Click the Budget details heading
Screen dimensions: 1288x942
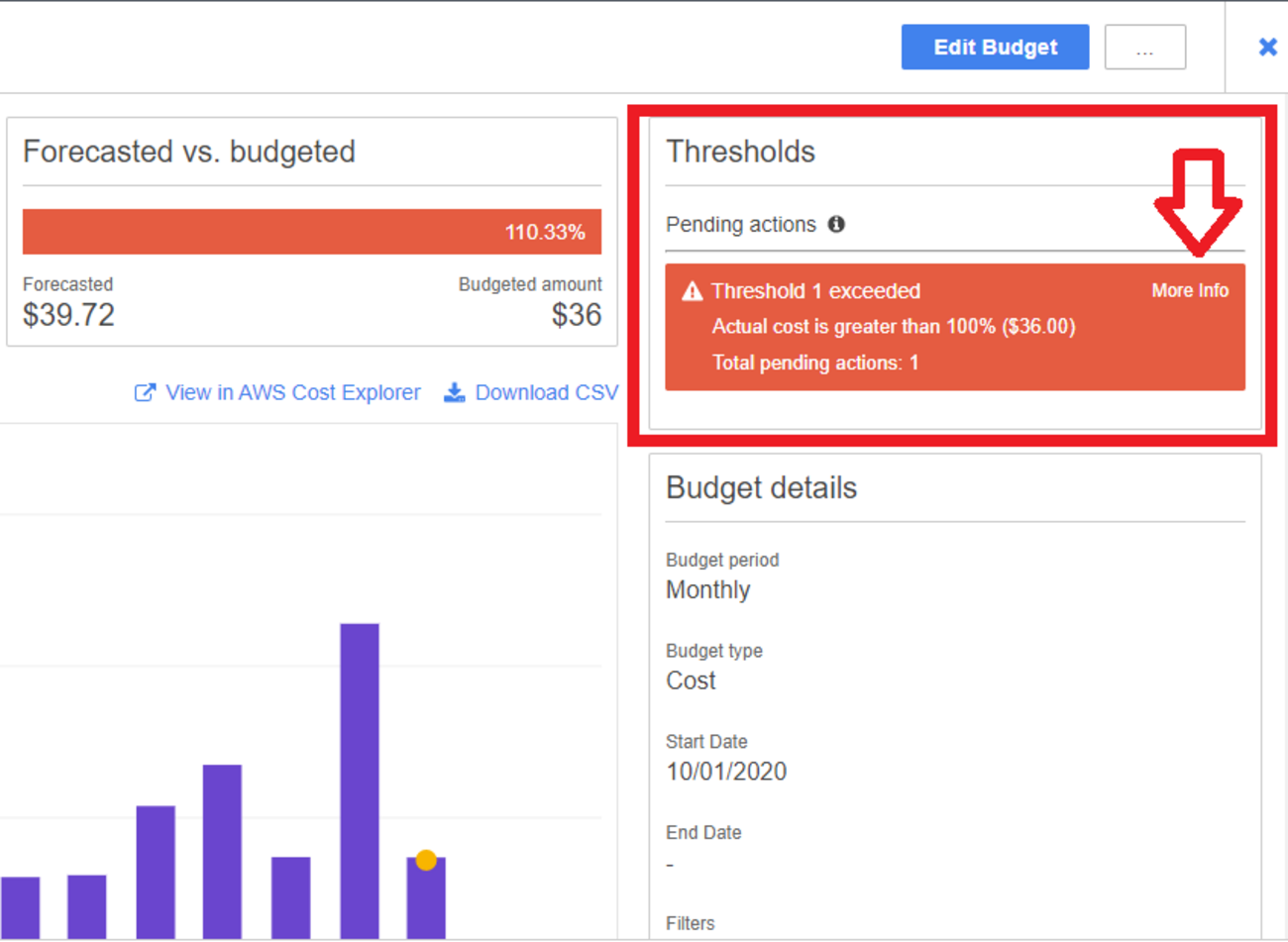[x=761, y=487]
